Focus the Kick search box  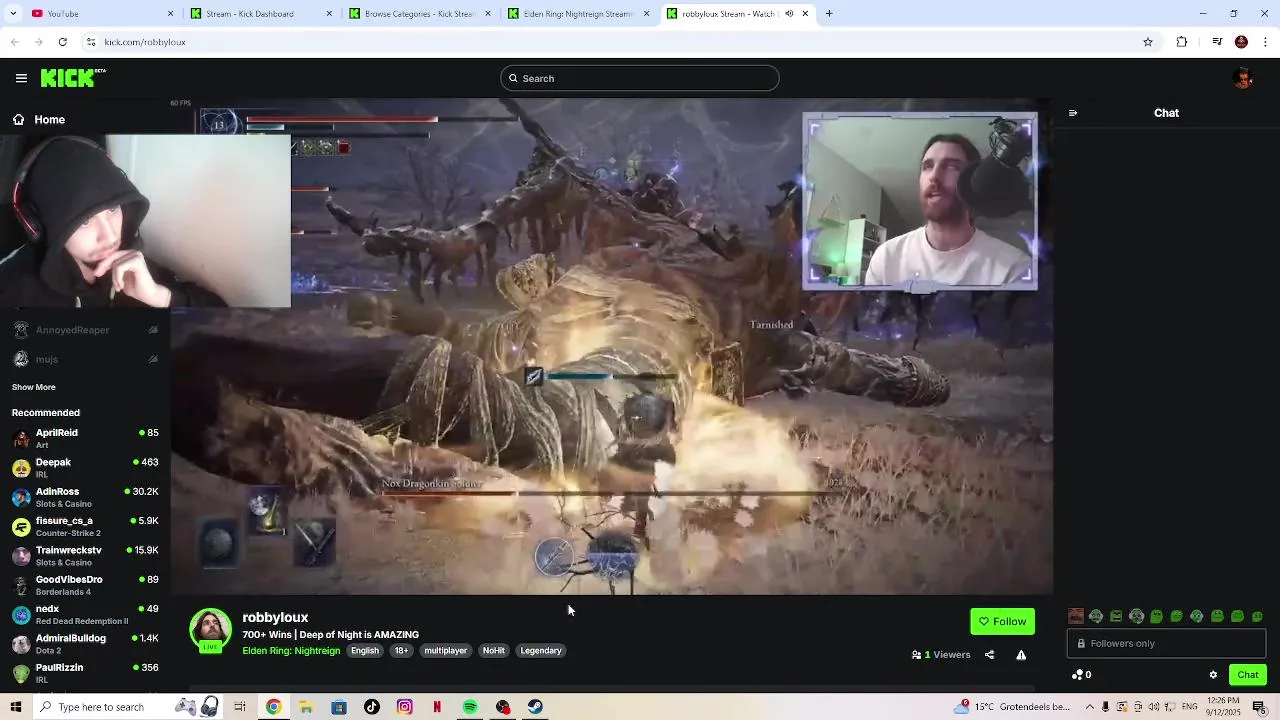[640, 78]
